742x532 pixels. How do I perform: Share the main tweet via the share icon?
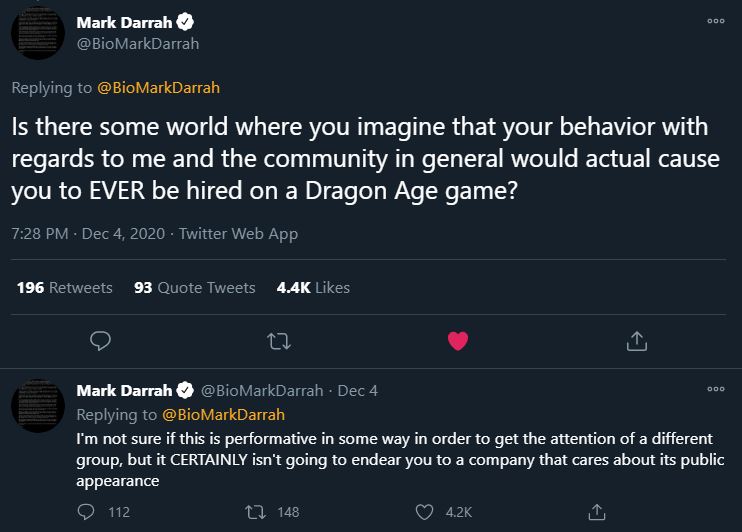click(636, 341)
